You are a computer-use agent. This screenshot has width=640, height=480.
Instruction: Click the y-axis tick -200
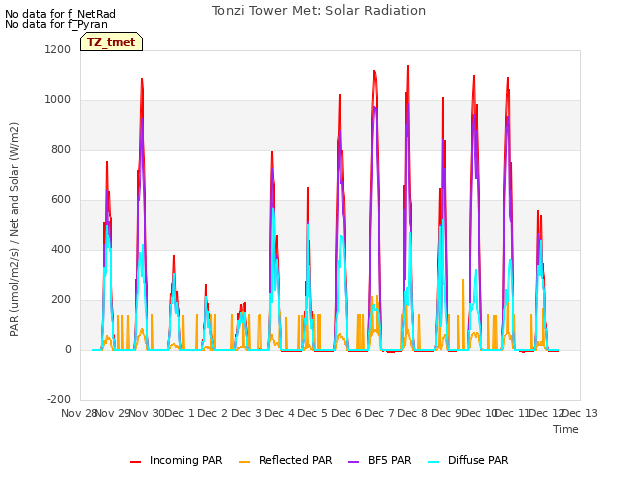click(x=59, y=399)
